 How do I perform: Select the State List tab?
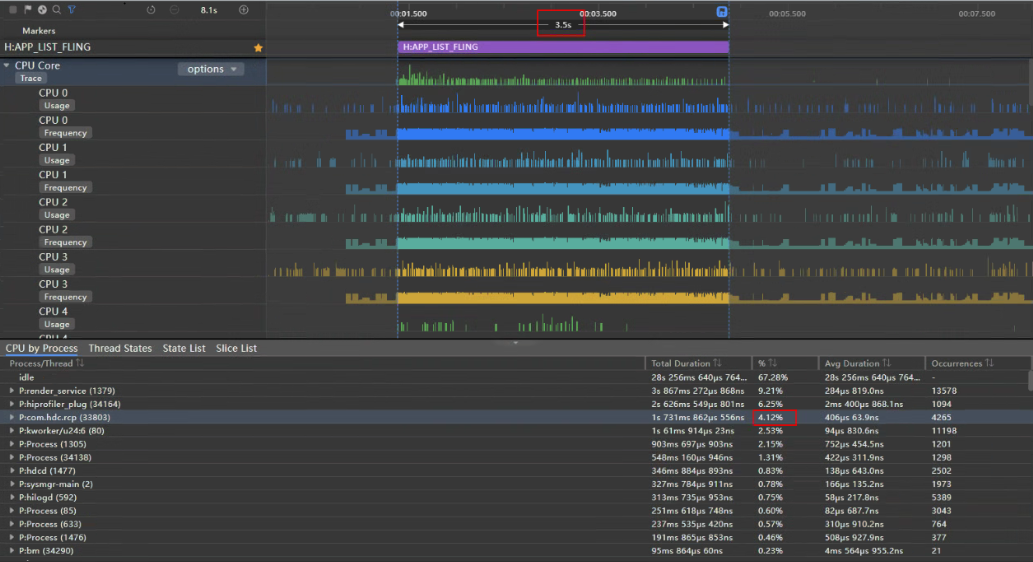184,349
